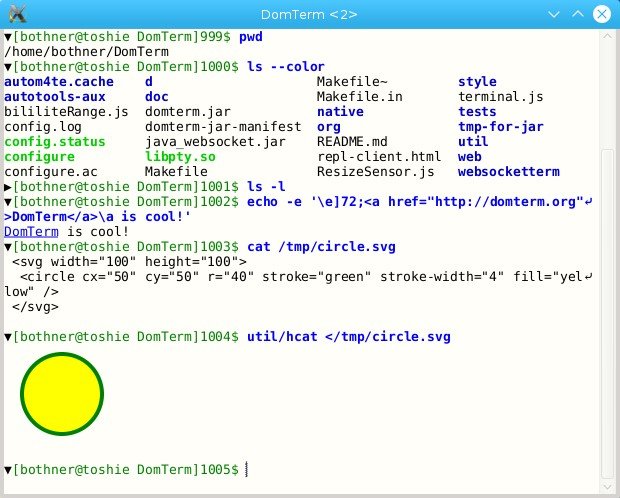Viewport: 620px width, 498px height.
Task: Click the X application icon in title bar
Action: click(x=17, y=14)
